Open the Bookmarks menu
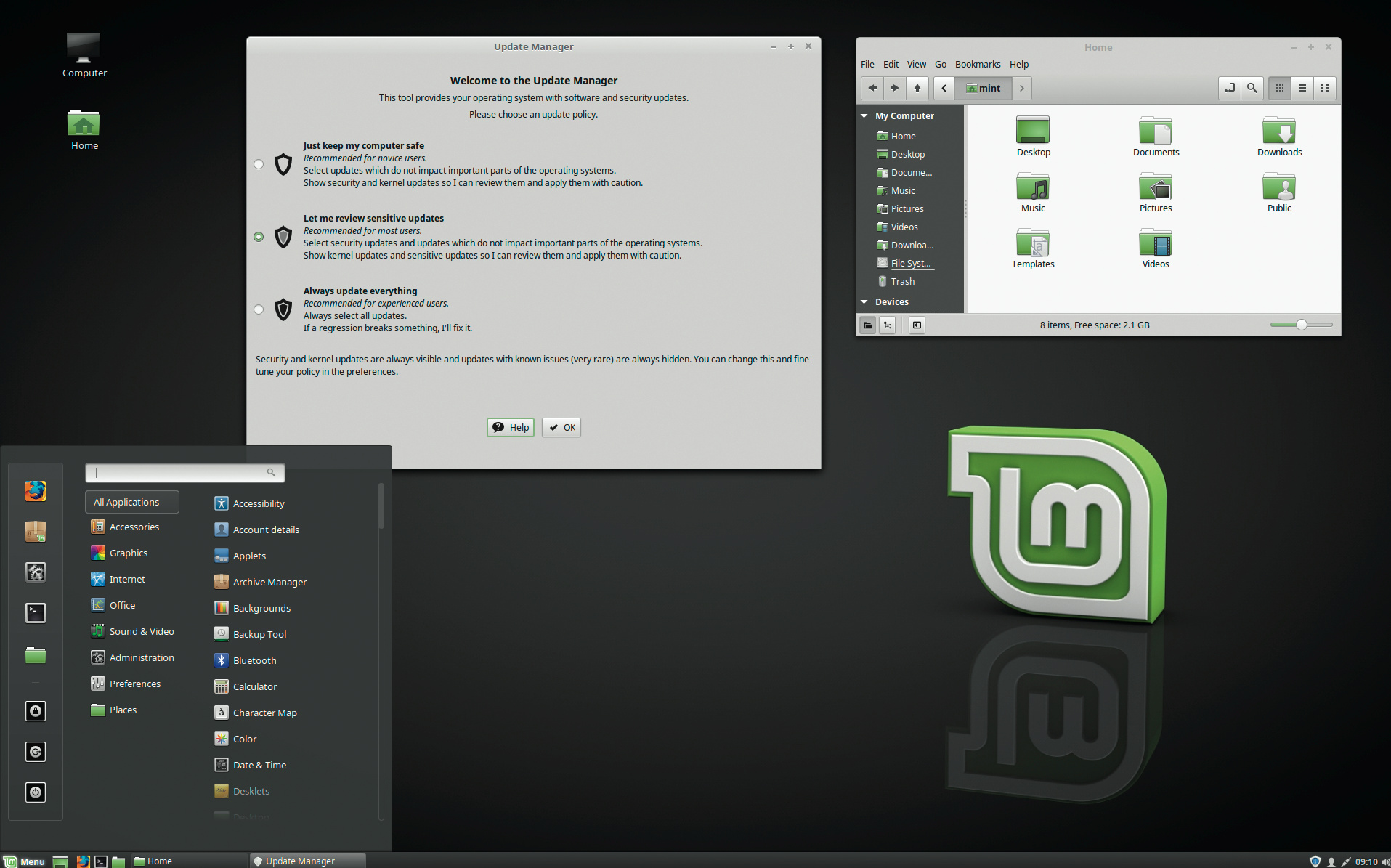 pos(977,64)
